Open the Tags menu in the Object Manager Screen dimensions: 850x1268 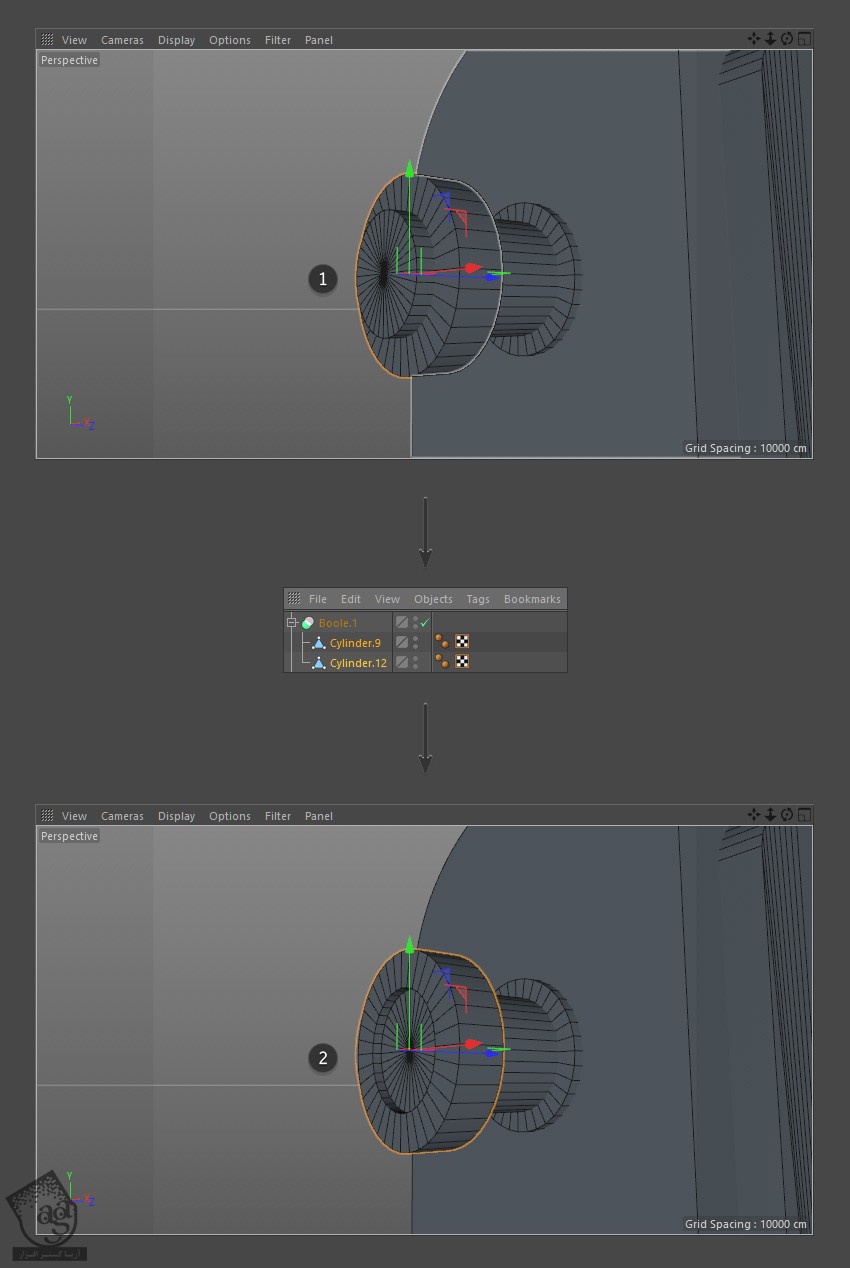click(478, 599)
